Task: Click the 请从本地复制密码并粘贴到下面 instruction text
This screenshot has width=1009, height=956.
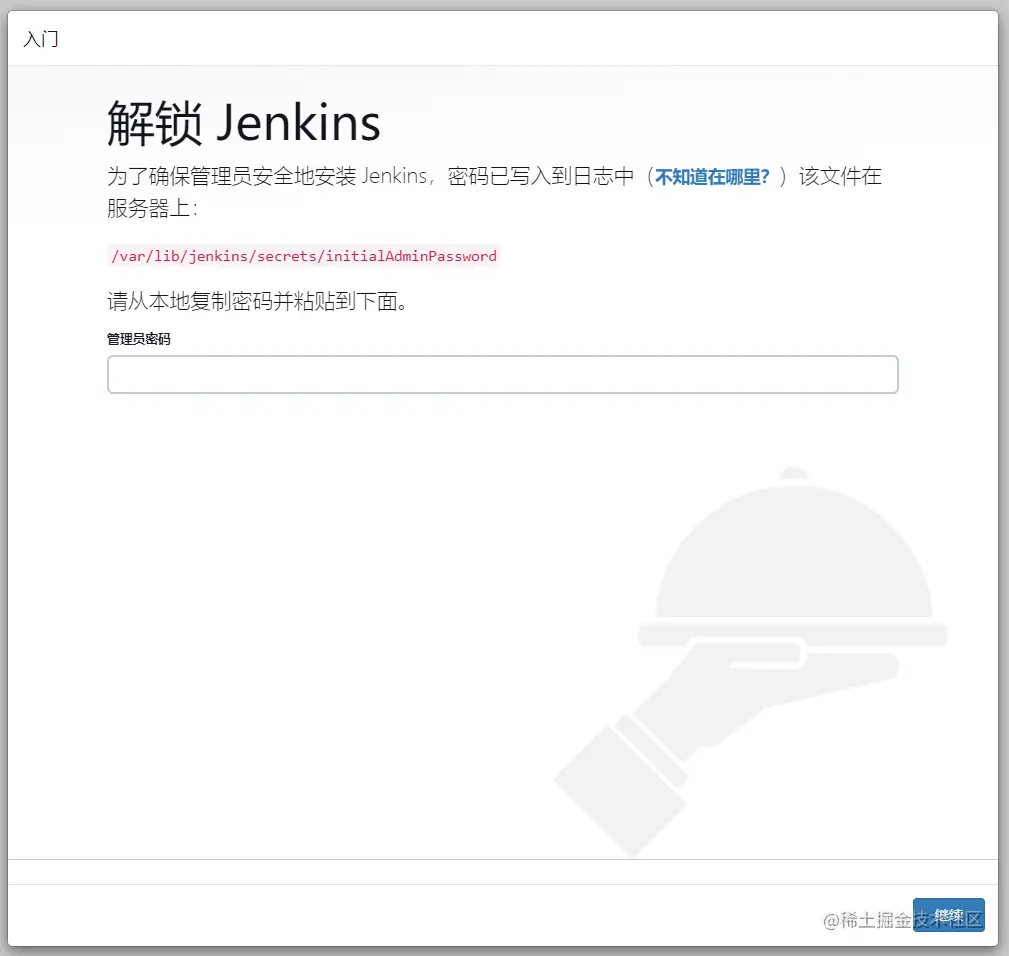Action: click(x=257, y=301)
